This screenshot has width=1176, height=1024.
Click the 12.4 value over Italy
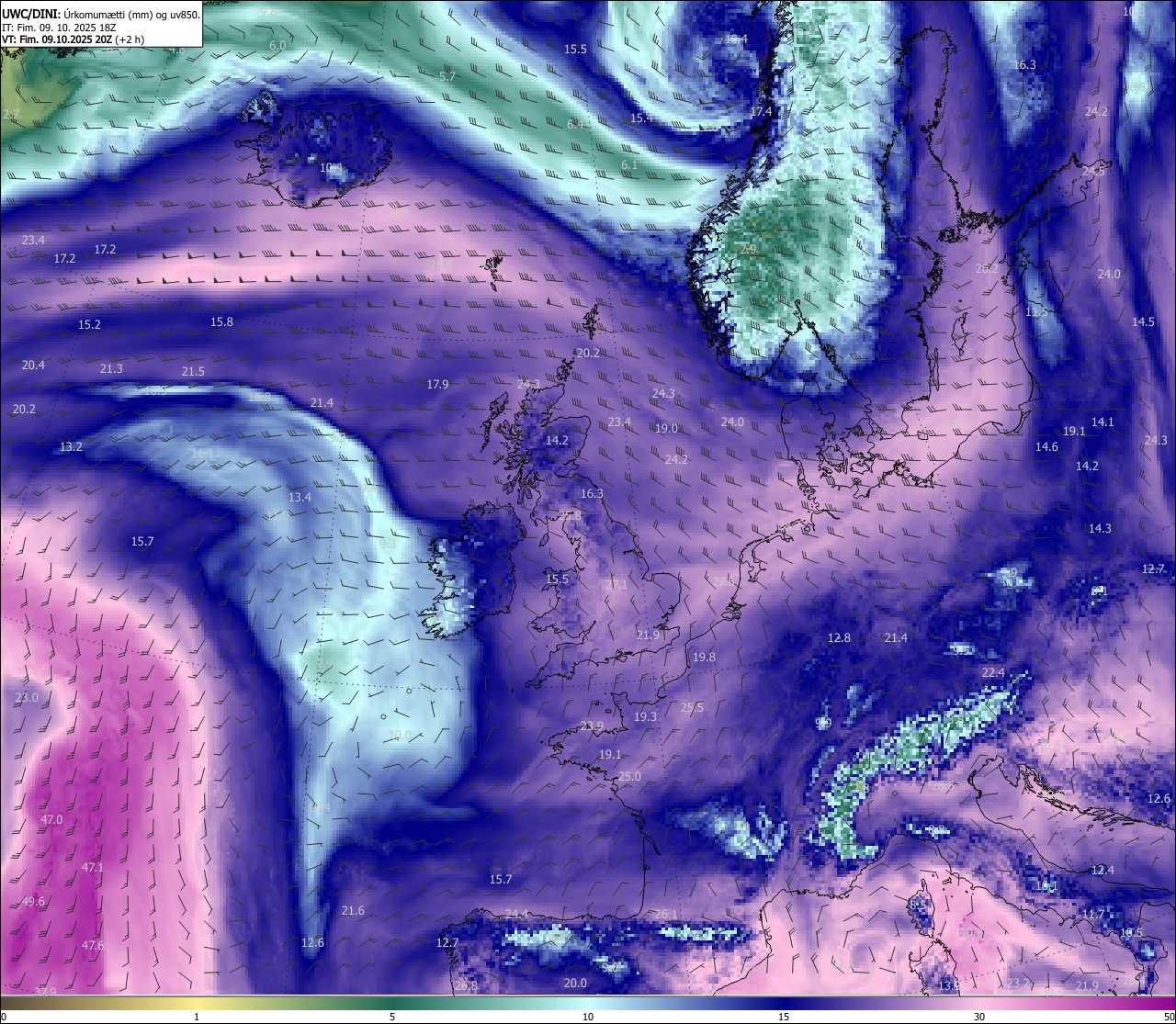1102,870
